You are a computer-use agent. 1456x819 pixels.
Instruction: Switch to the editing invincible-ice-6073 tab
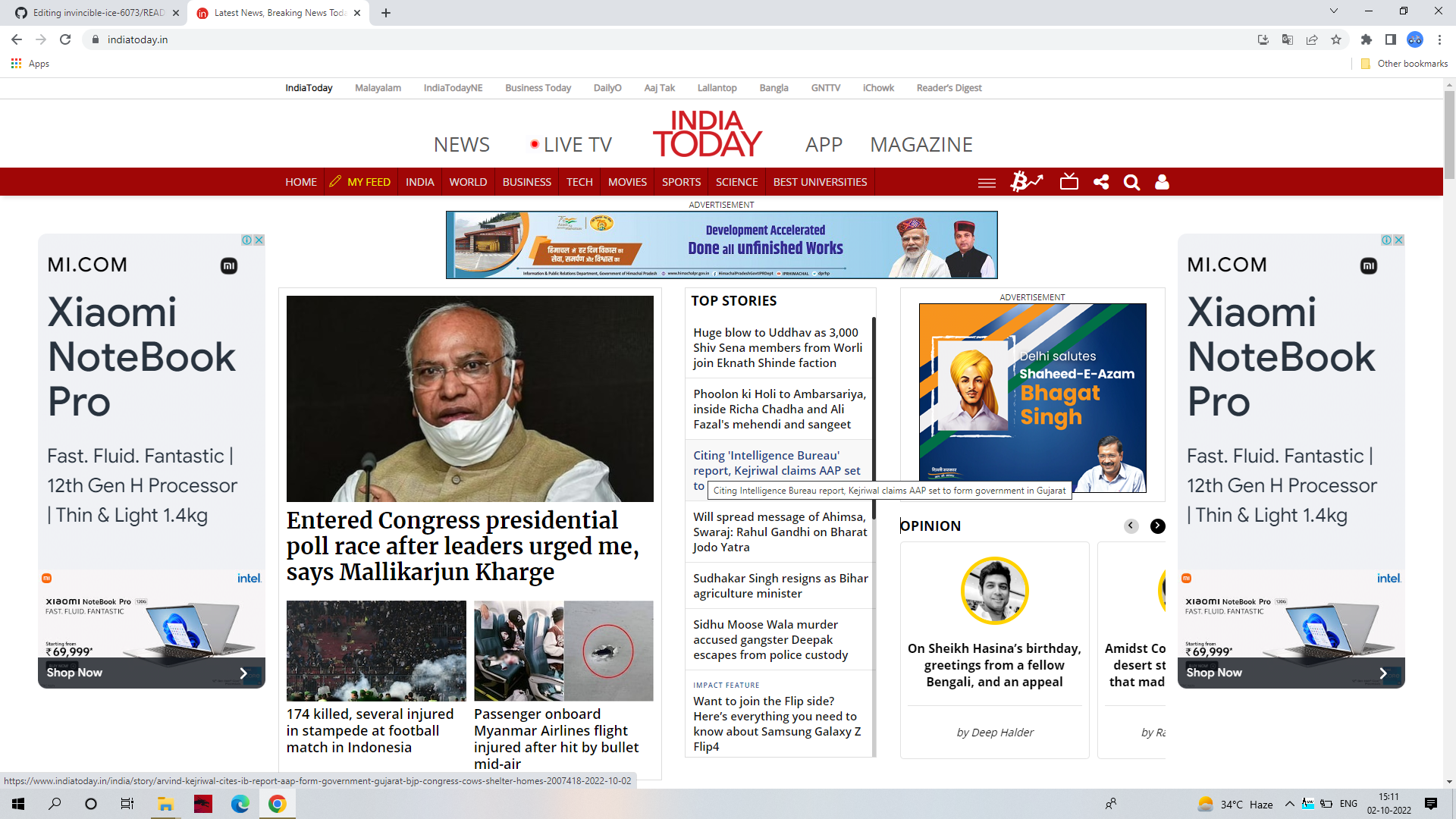click(91, 13)
